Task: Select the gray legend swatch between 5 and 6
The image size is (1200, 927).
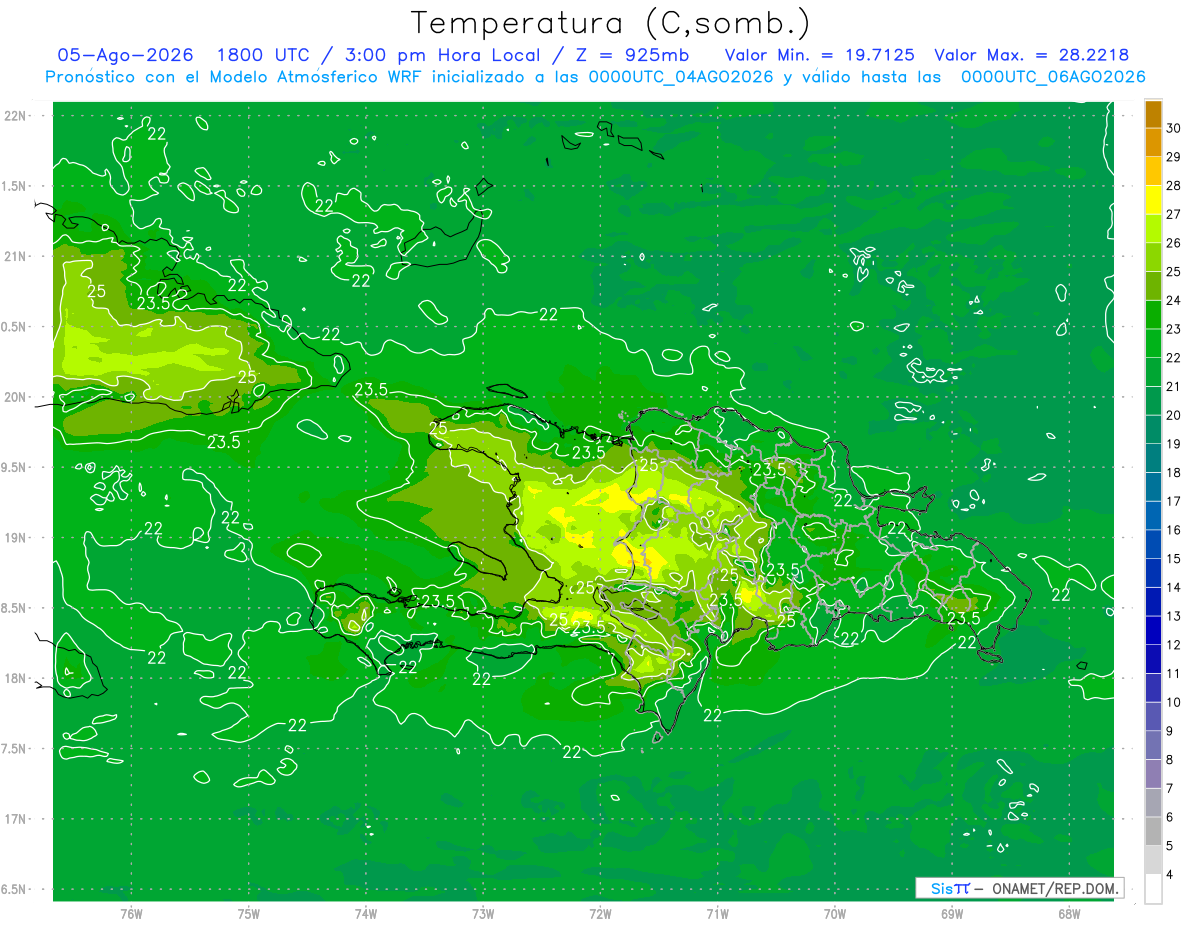Action: (1153, 832)
